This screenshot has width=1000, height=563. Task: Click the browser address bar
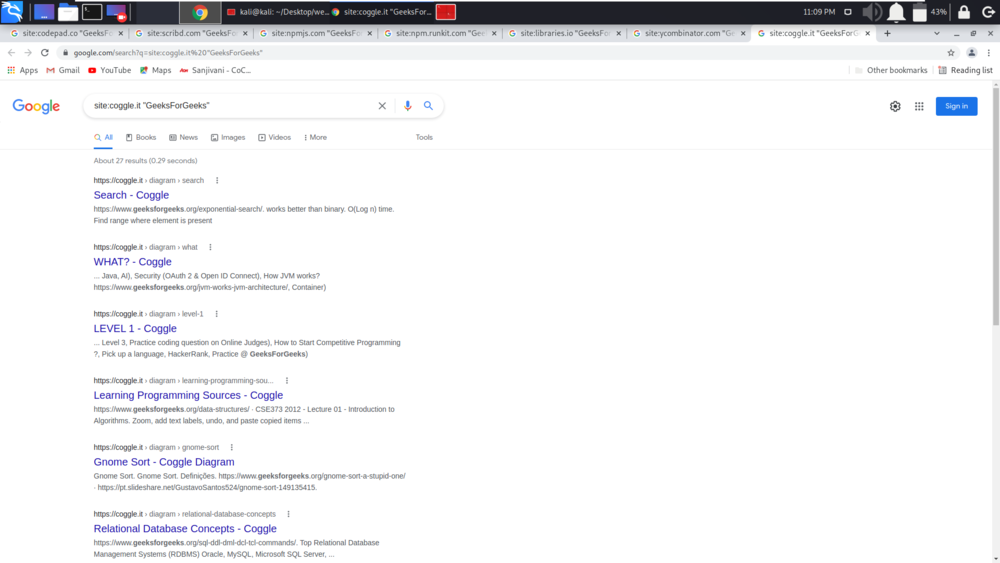[x=501, y=53]
